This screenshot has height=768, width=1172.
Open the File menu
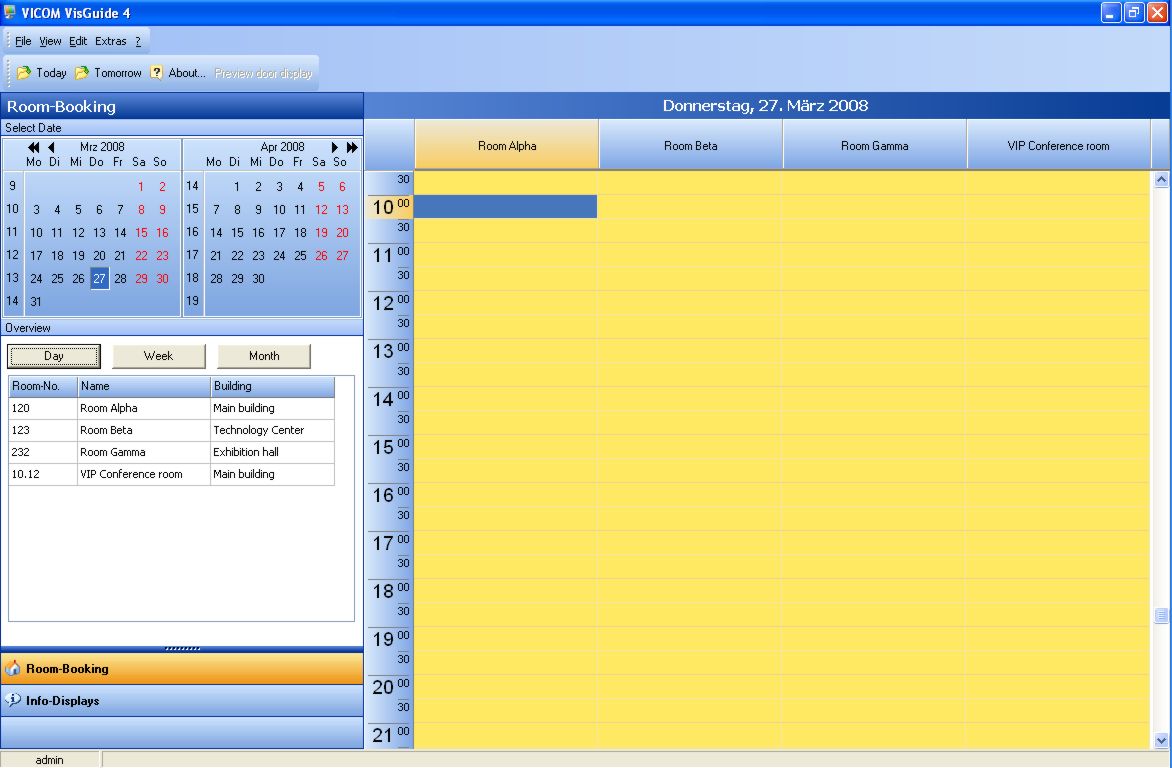pyautogui.click(x=23, y=41)
